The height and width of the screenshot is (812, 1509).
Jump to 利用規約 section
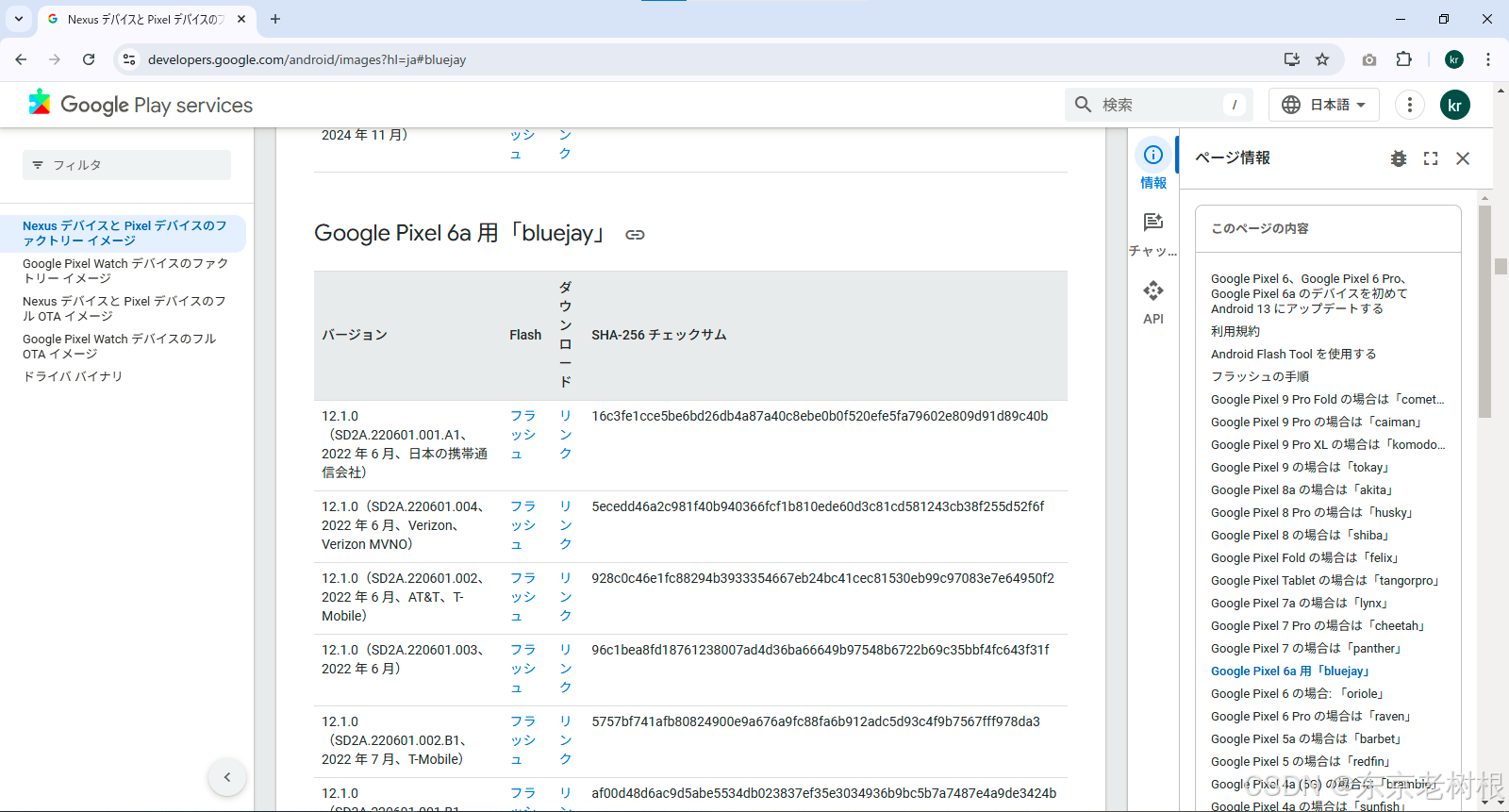click(x=1235, y=331)
